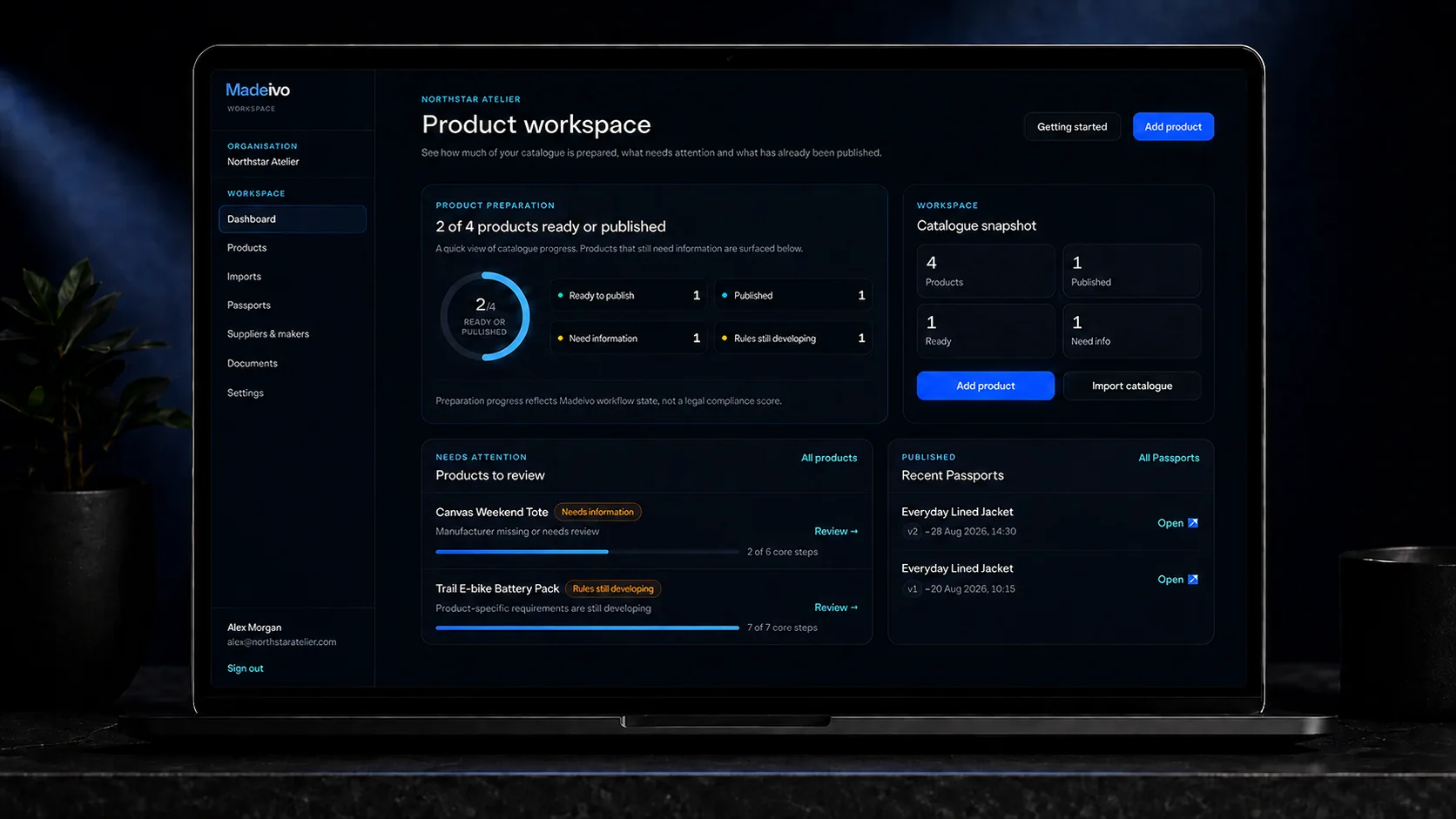Click the 1 Published snapshot card
Viewport: 1456px width, 819px height.
click(1132, 272)
